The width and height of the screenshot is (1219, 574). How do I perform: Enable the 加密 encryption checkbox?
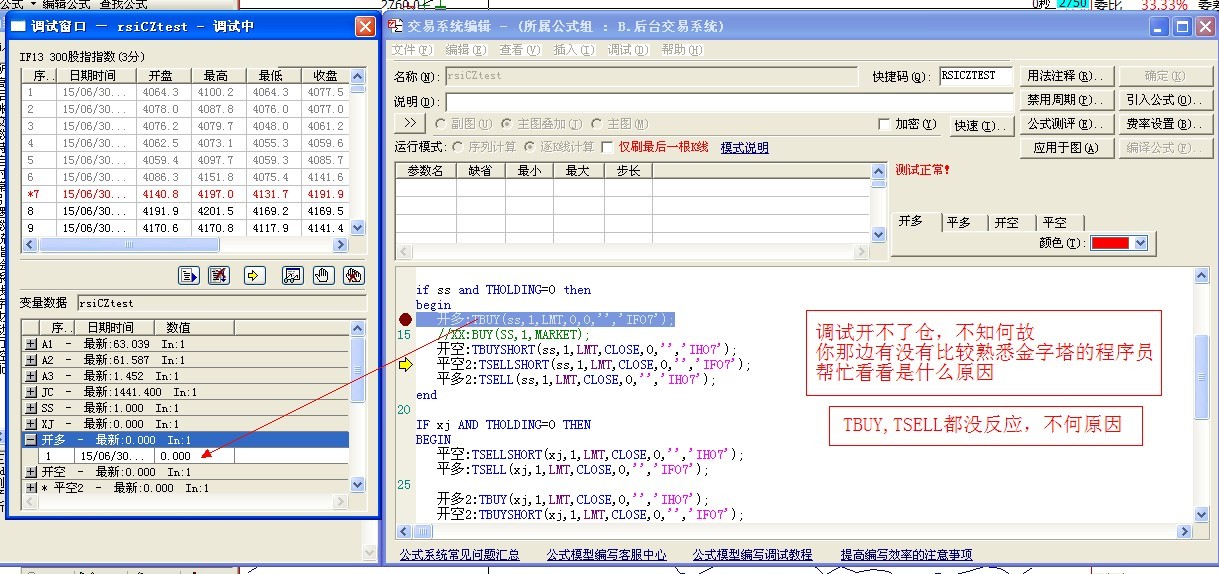point(883,125)
